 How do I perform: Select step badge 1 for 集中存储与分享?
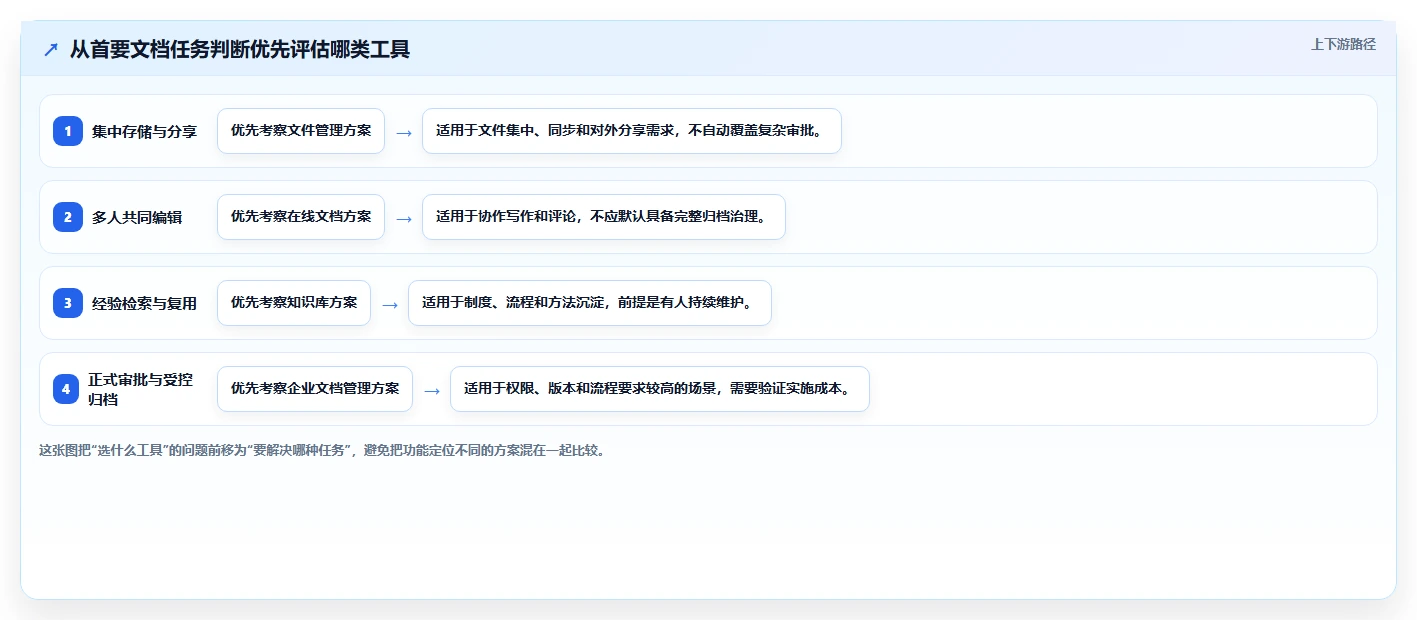[68, 131]
